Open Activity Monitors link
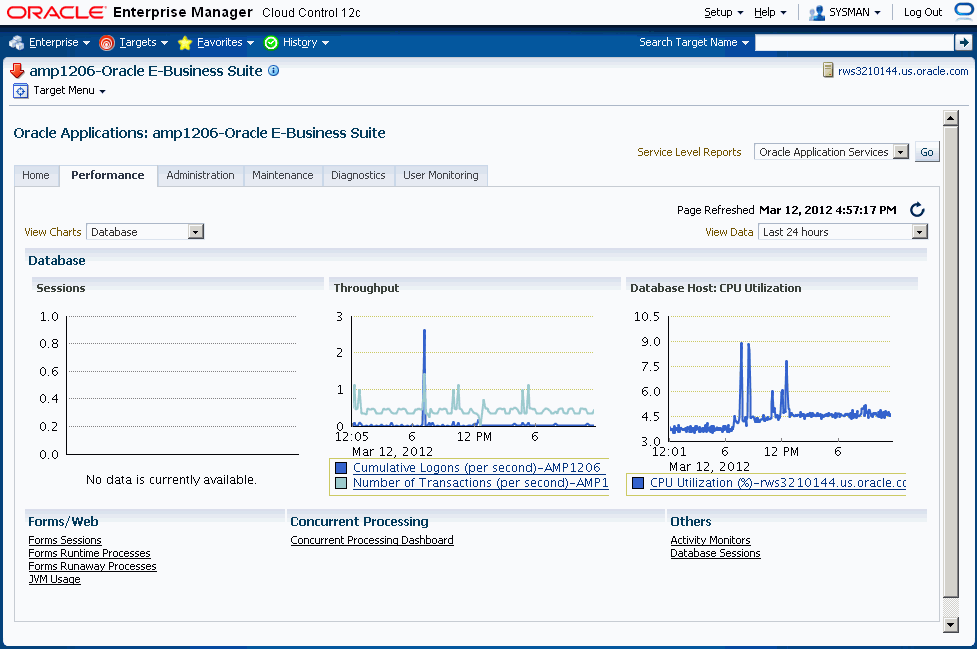Image resolution: width=977 pixels, height=649 pixels. tap(710, 540)
